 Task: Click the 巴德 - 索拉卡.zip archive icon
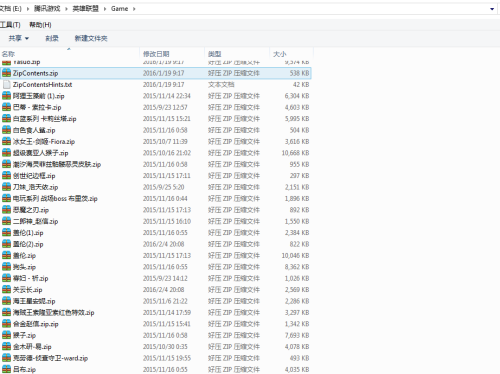tap(6, 107)
